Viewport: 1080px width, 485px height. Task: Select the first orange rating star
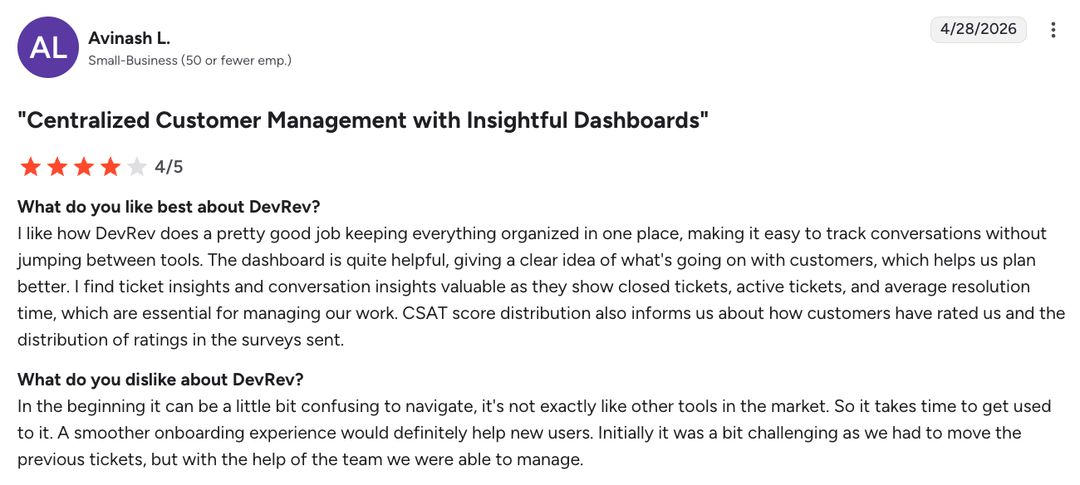30,167
